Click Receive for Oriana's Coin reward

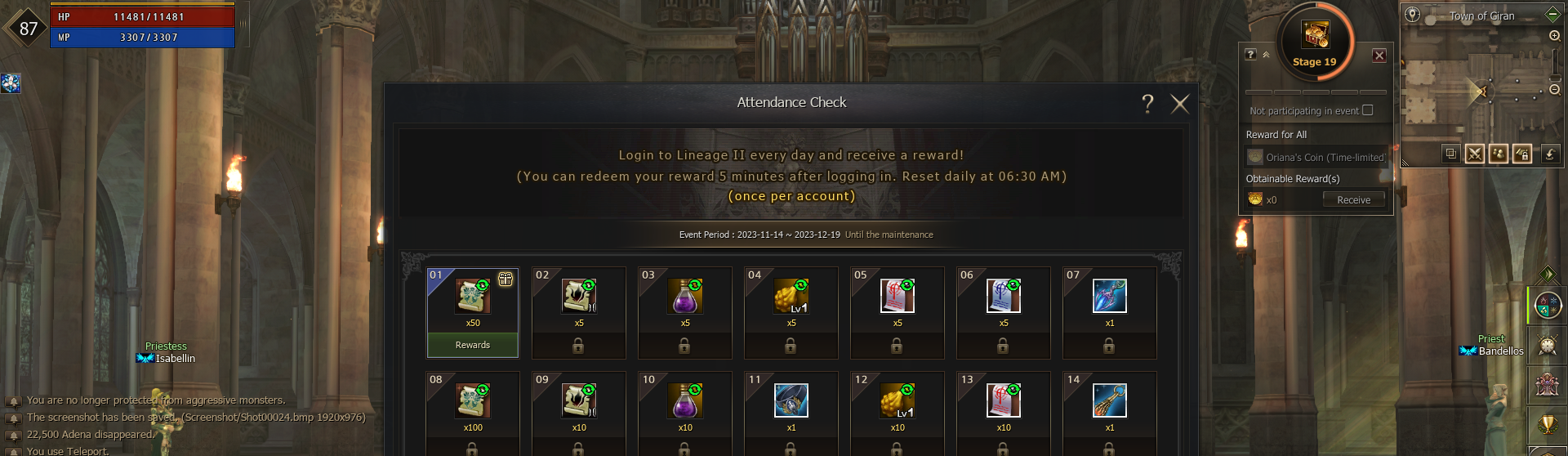[x=1353, y=199]
